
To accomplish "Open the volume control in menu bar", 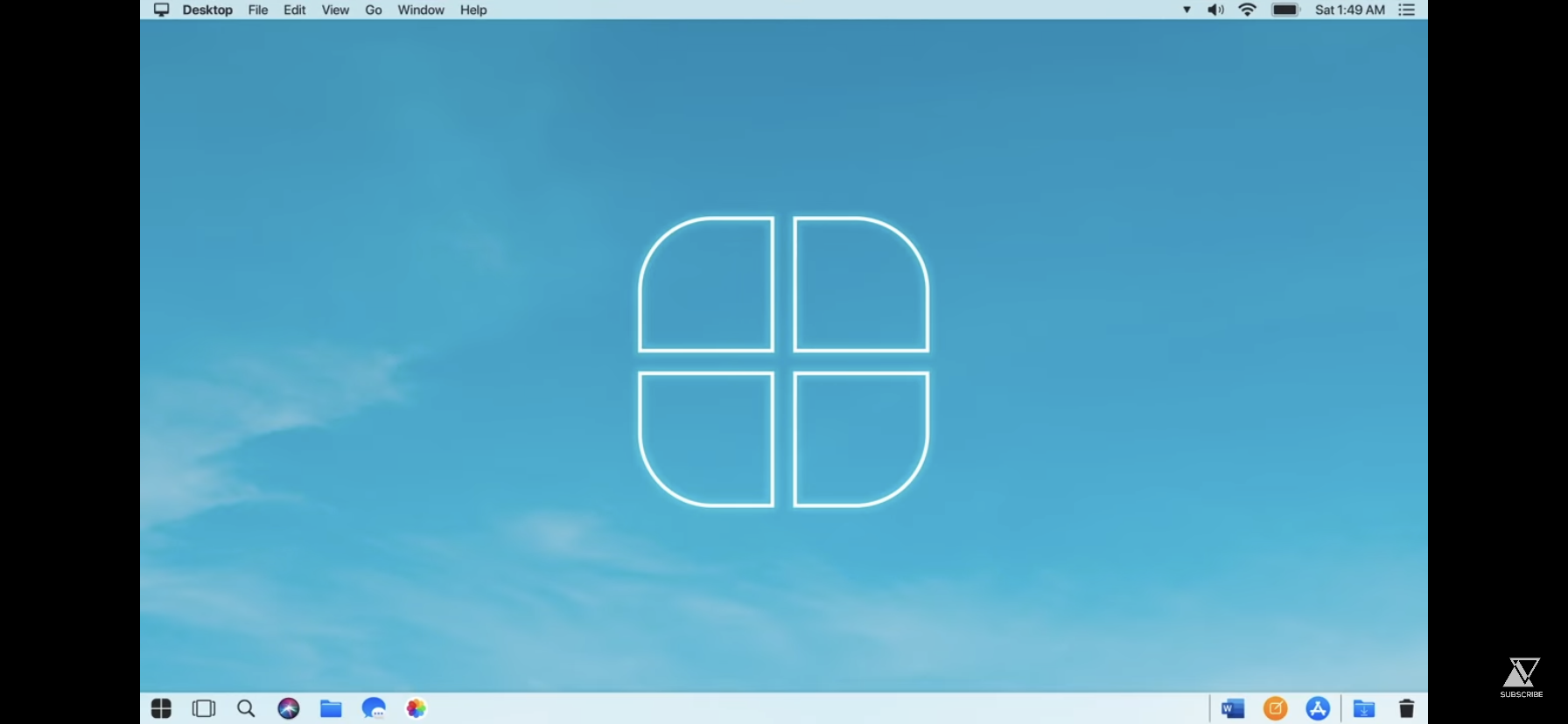I will 1216,10.
